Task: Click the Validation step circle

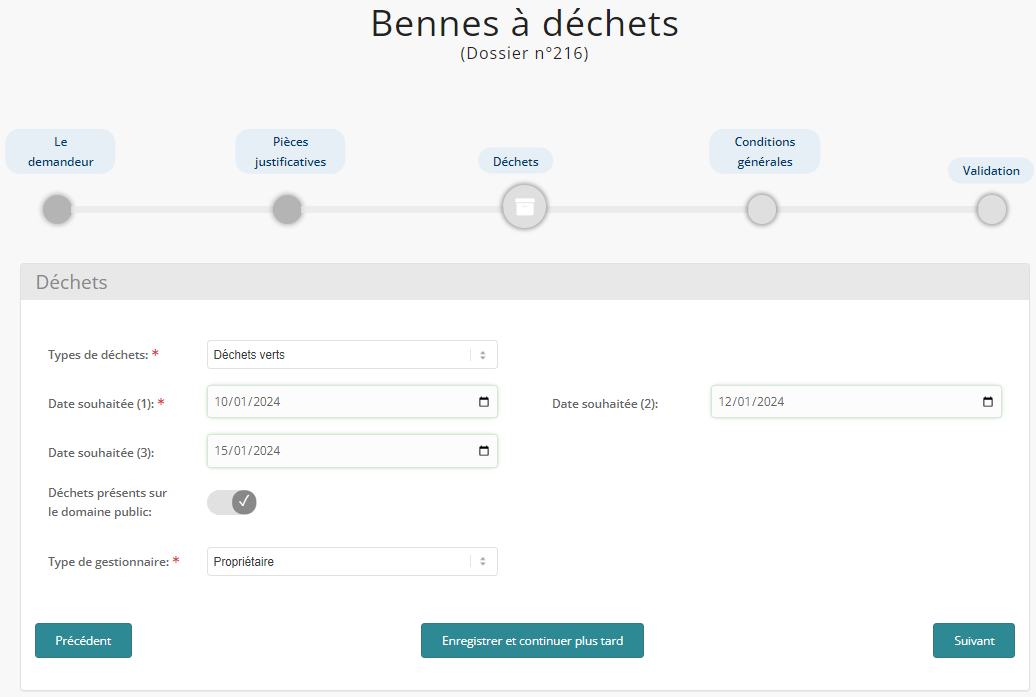Action: pos(991,210)
